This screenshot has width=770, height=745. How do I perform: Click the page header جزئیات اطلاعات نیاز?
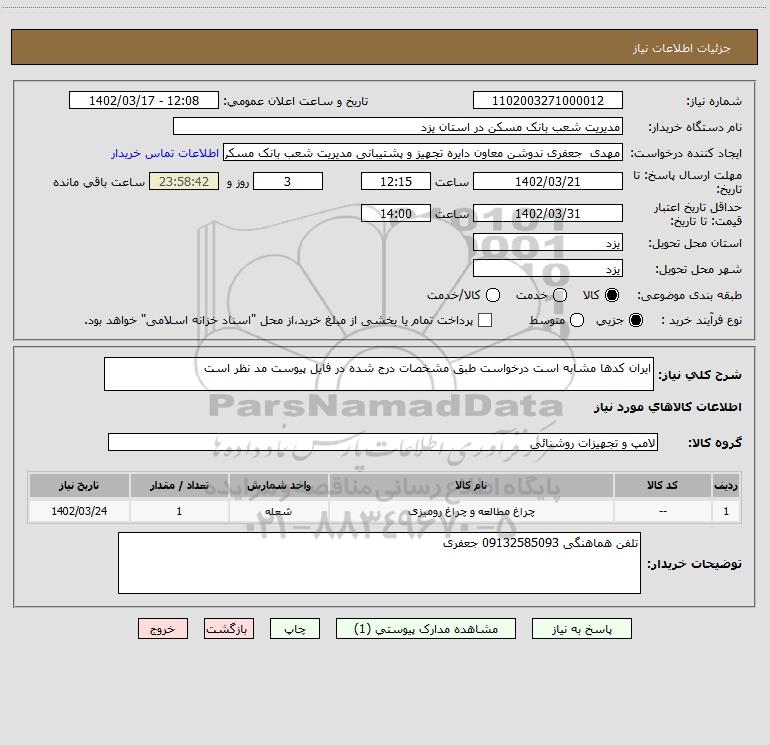pyautogui.click(x=682, y=48)
